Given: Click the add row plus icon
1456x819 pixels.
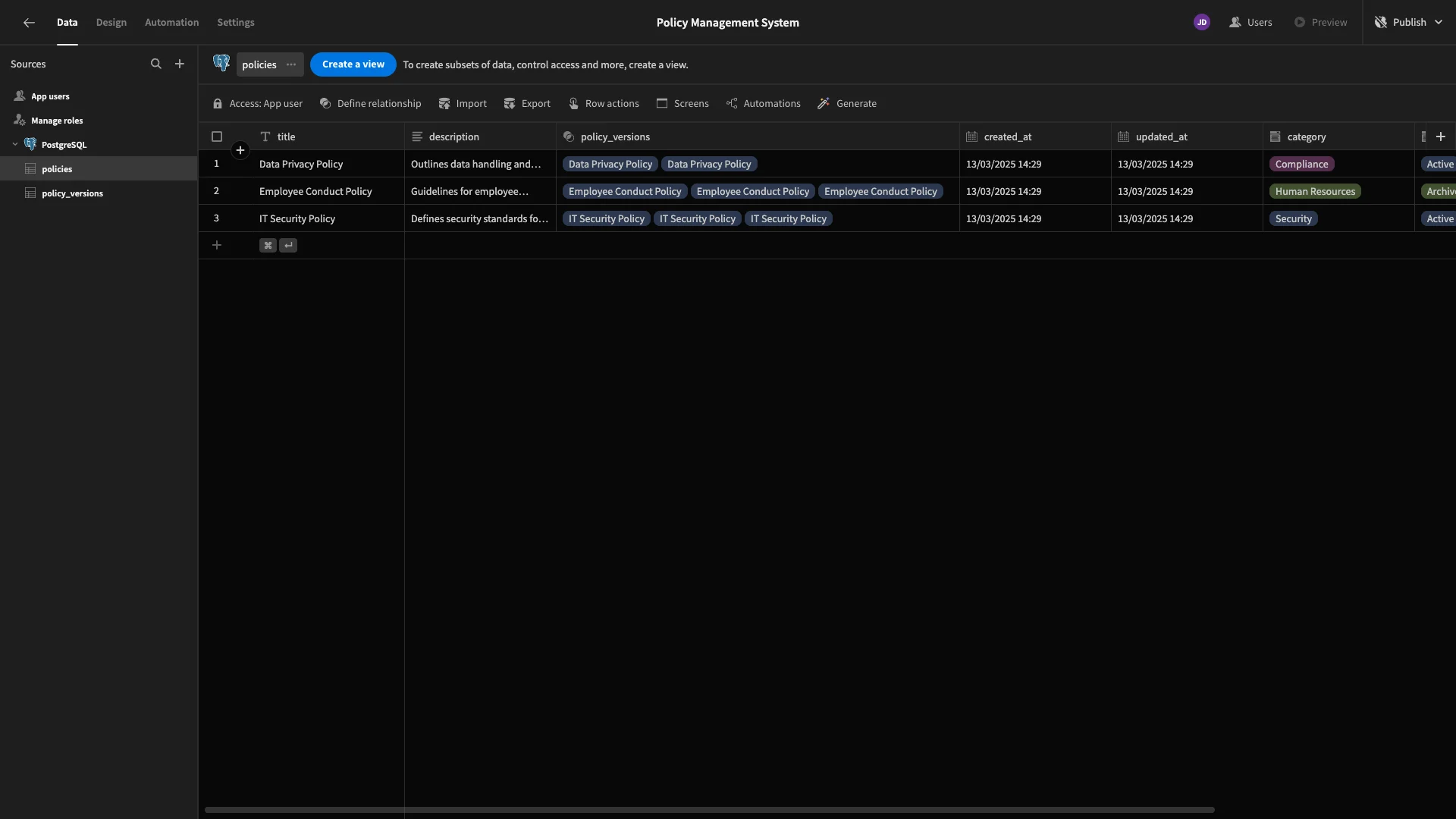Looking at the screenshot, I should (x=217, y=245).
